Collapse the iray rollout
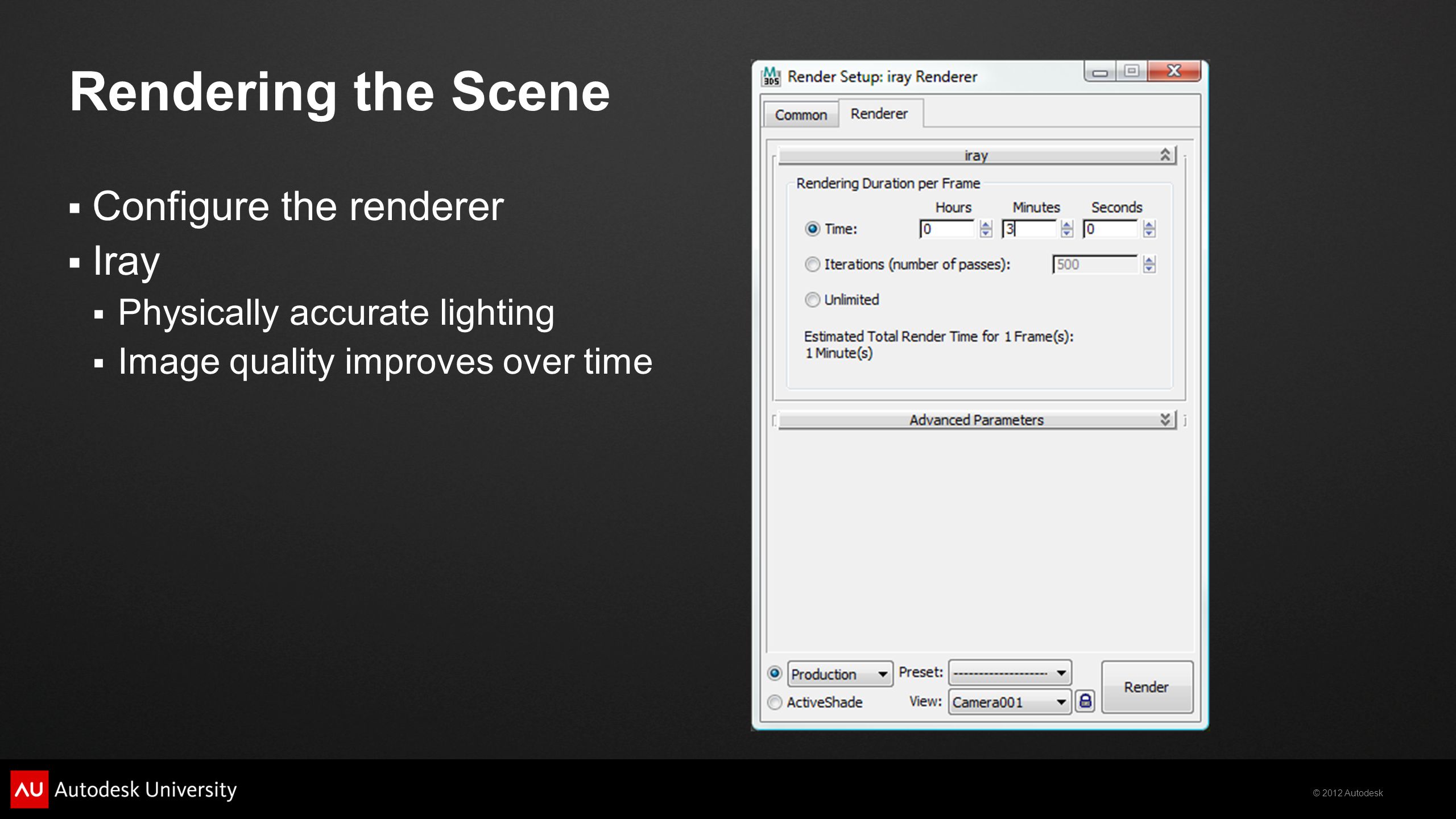The image size is (1456, 819). coord(977,155)
